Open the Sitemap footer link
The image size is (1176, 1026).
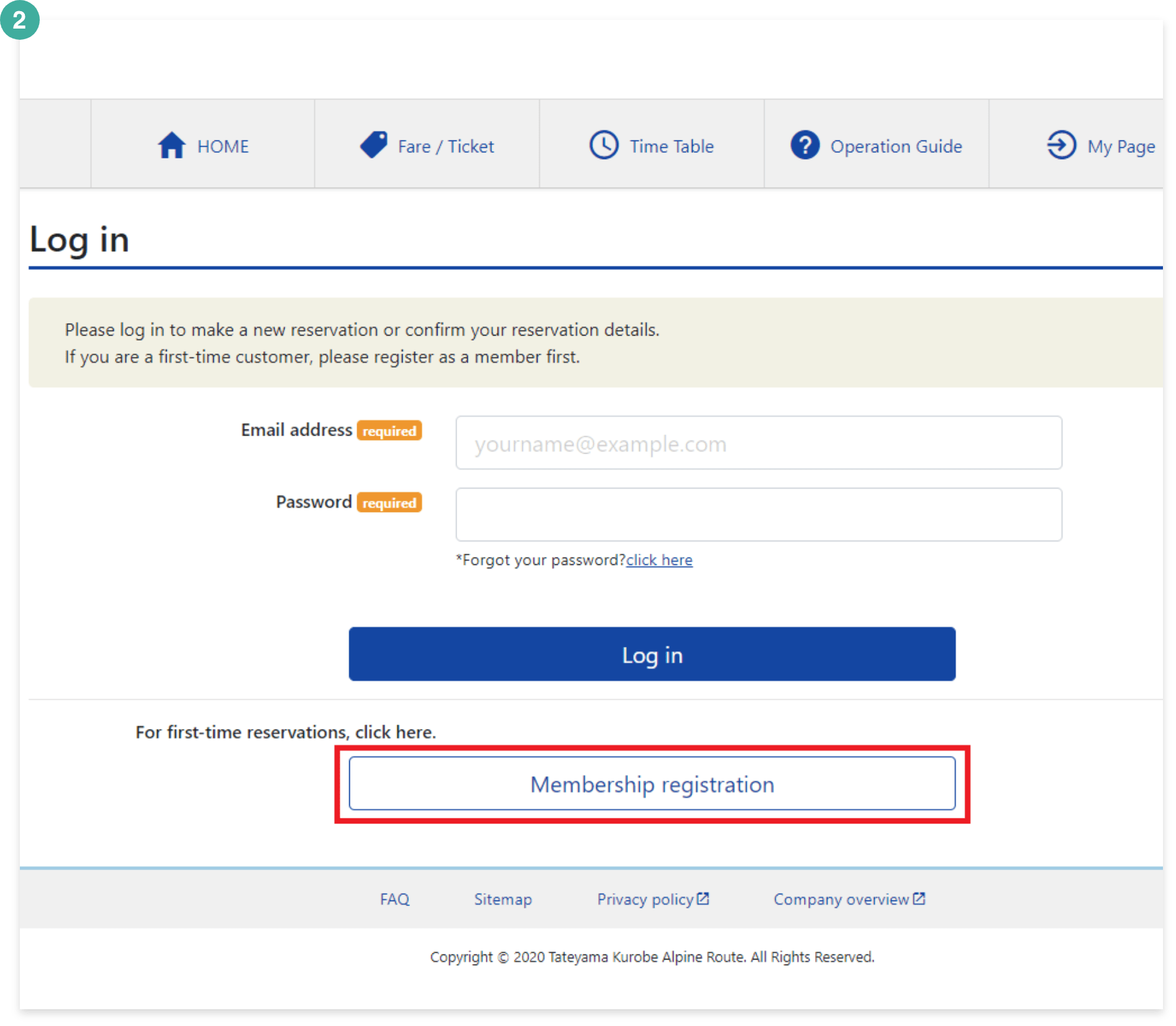pos(503,899)
